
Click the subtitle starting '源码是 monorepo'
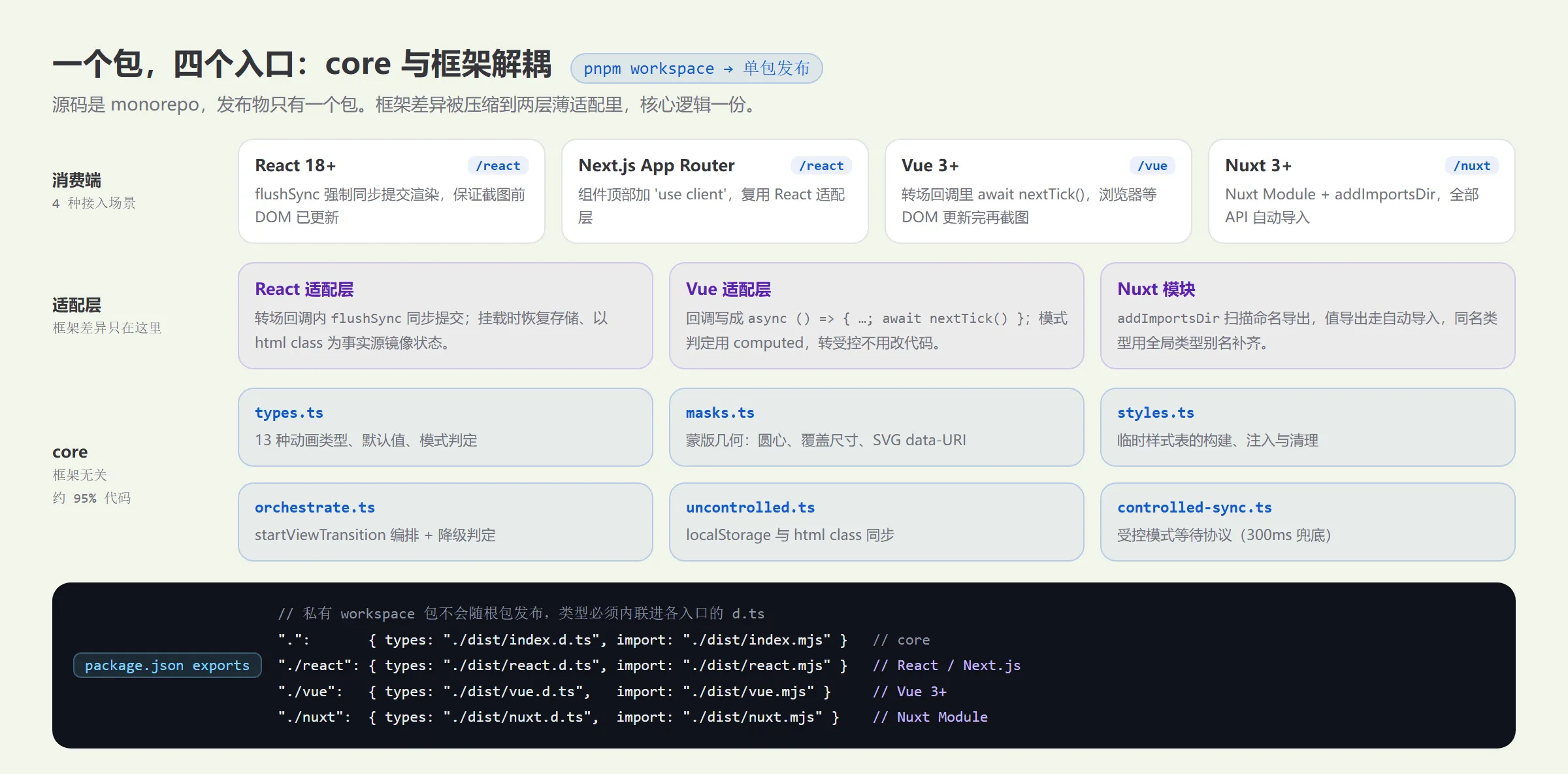click(x=405, y=105)
